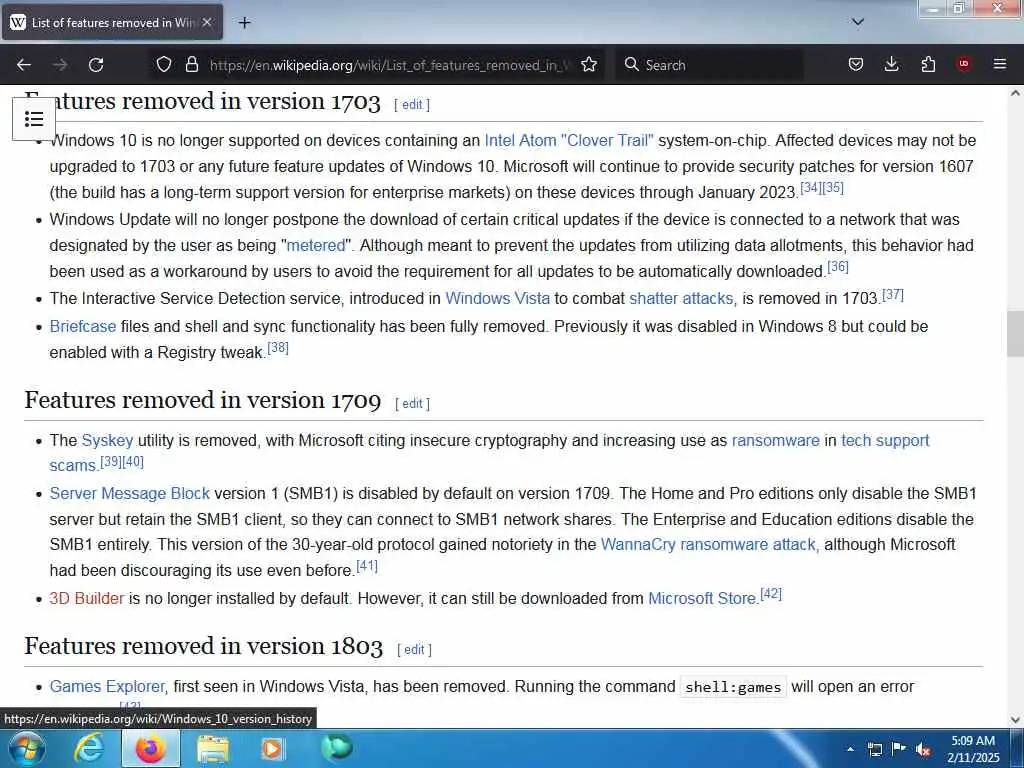
Task: Close the List of features removed tab
Action: click(x=207, y=22)
